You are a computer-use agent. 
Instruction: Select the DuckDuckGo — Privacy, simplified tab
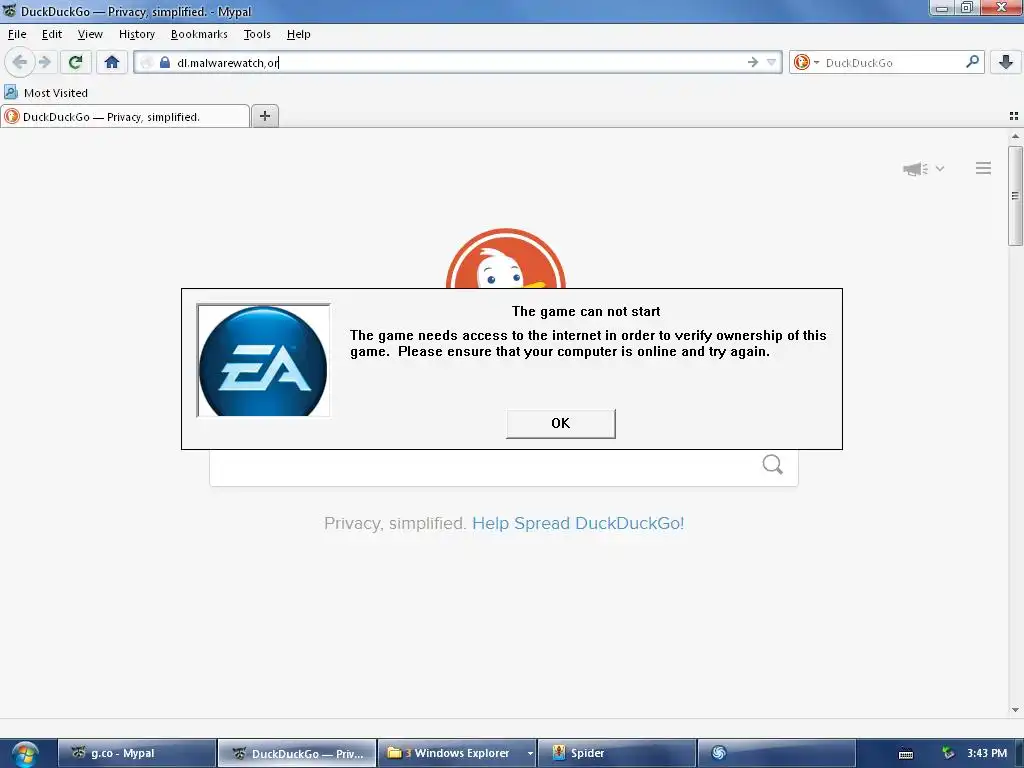click(x=125, y=116)
